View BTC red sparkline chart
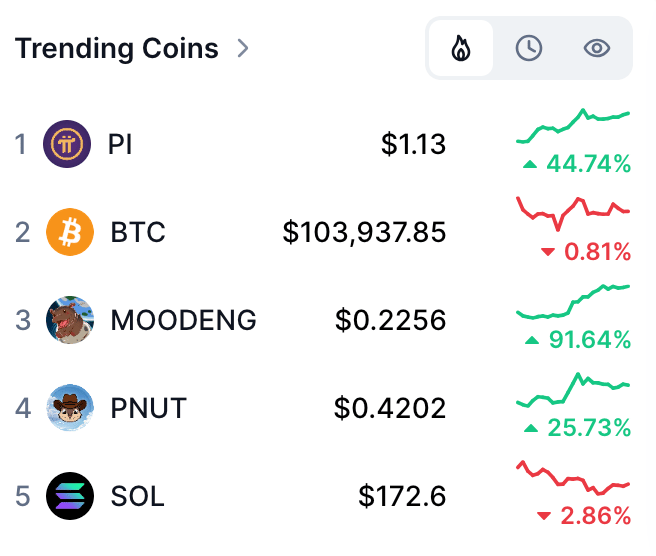This screenshot has height=556, width=656. point(573,214)
